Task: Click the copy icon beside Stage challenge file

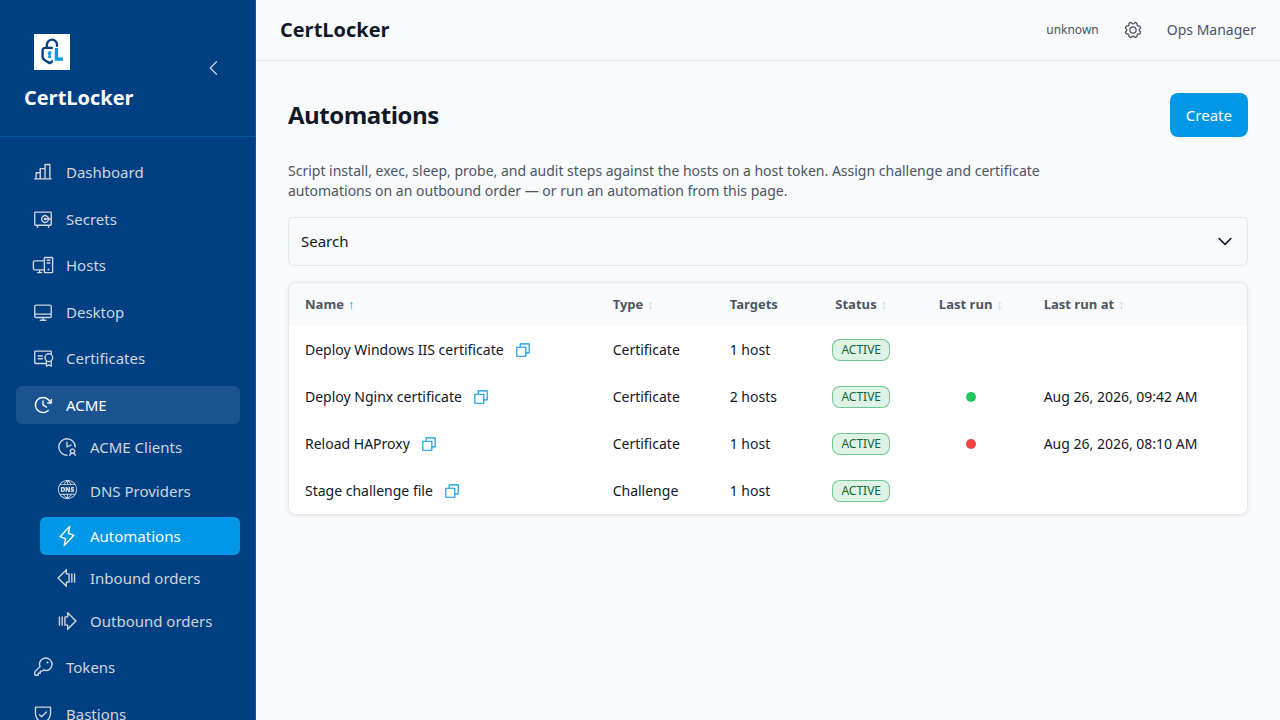Action: [452, 491]
